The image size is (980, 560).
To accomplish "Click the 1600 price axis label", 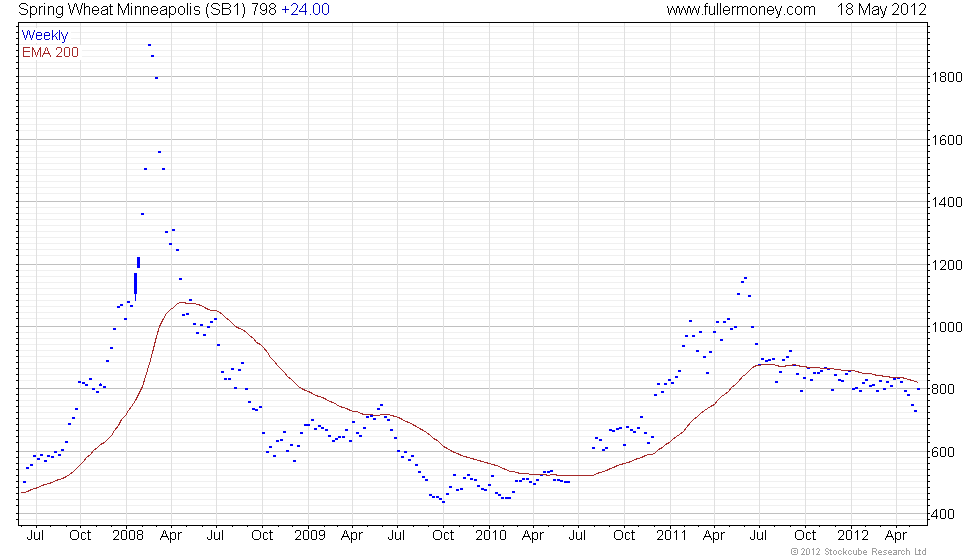I will tap(946, 140).
